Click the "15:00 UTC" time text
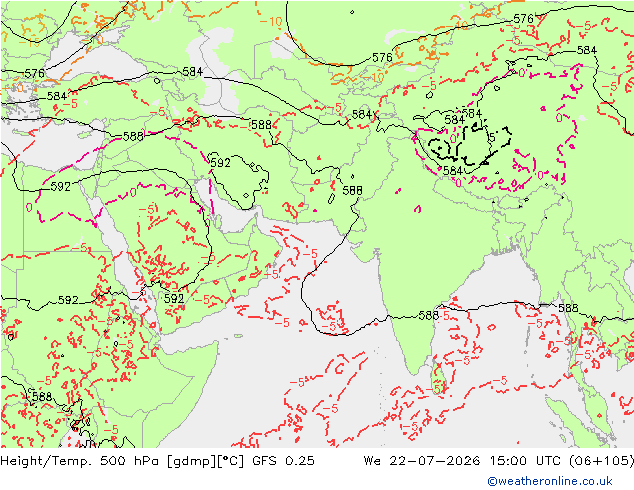Viewport: 634px width, 490px height. tap(527, 461)
